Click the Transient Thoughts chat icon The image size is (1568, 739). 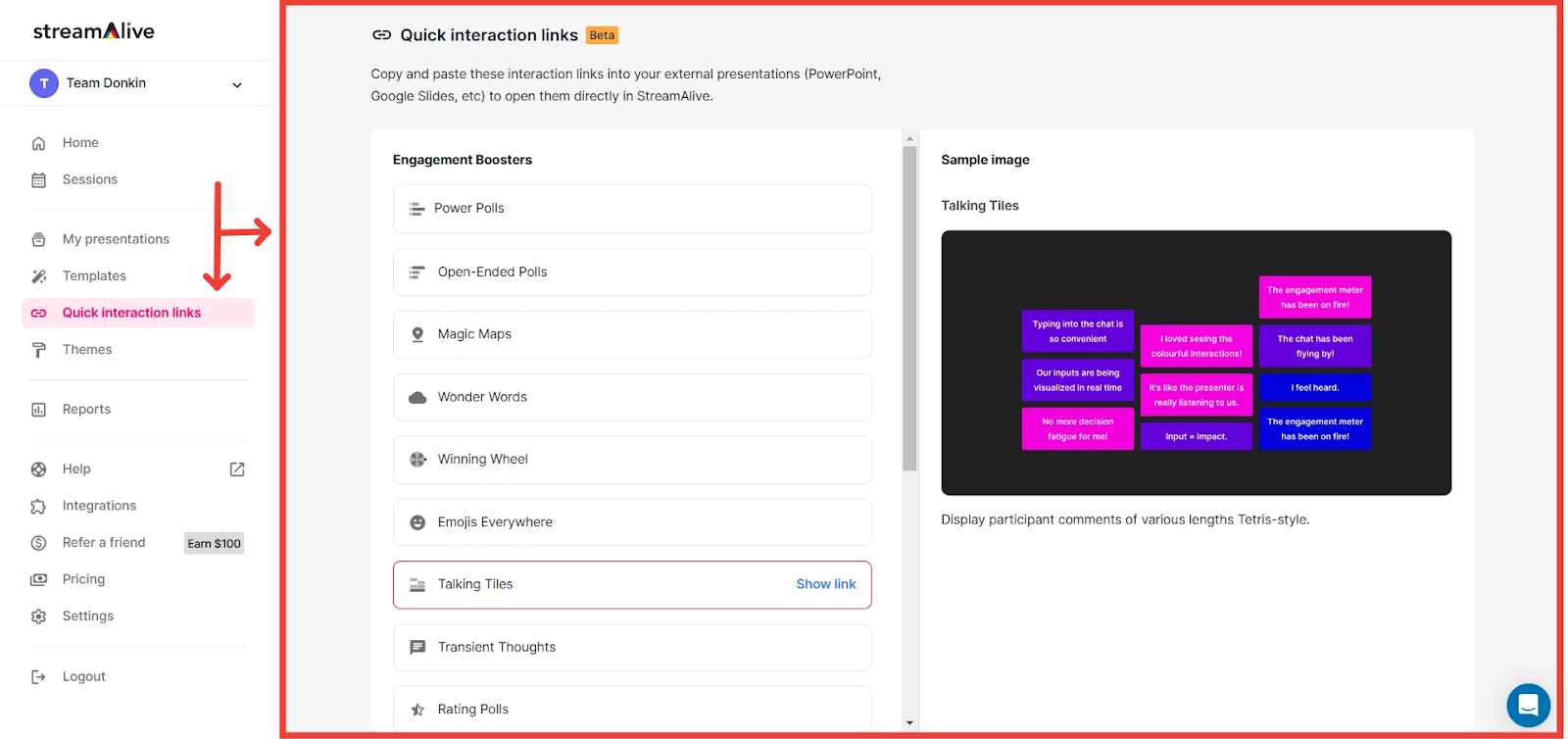[417, 648]
